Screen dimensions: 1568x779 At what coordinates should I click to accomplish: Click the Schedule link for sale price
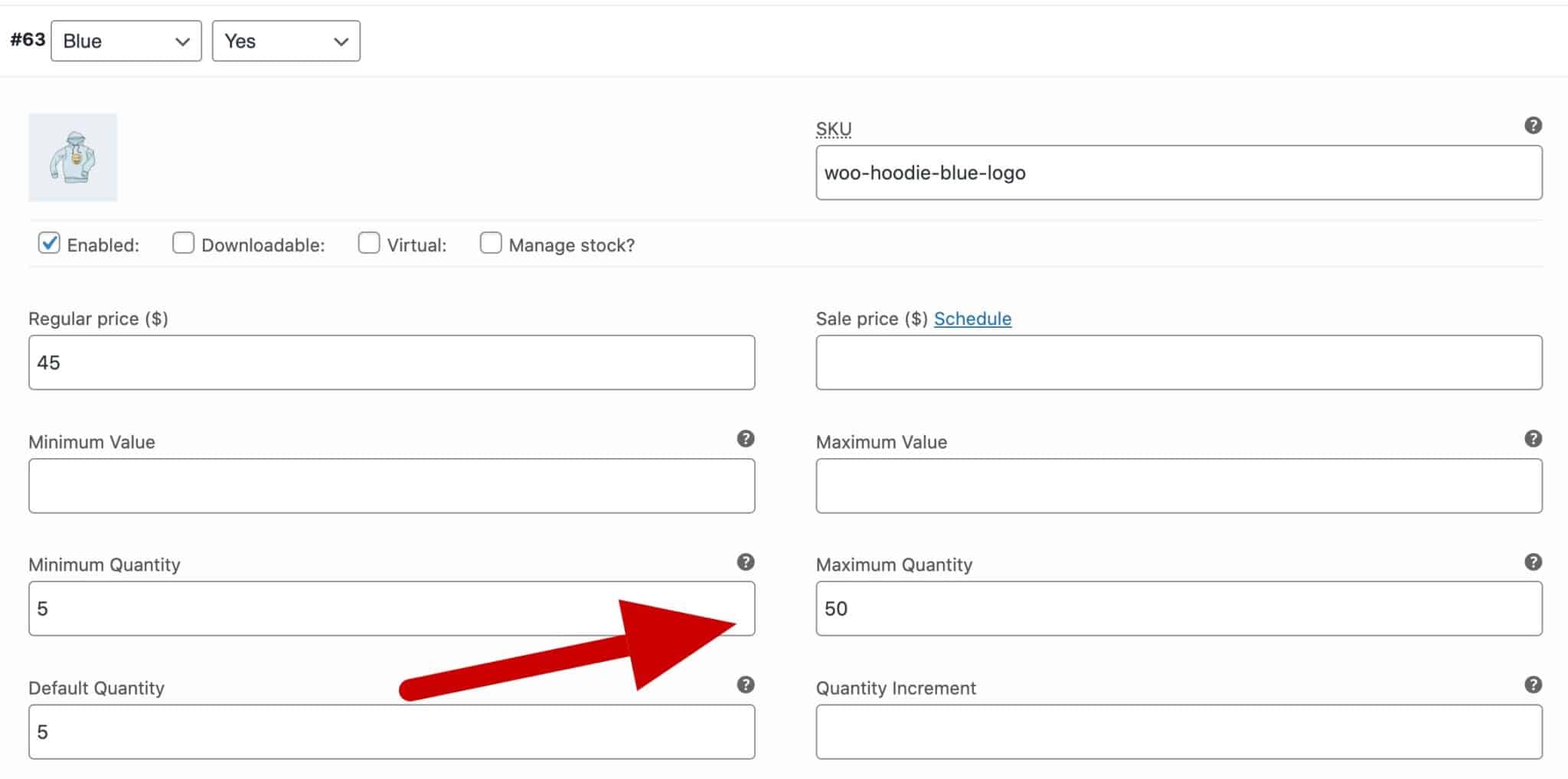point(972,319)
